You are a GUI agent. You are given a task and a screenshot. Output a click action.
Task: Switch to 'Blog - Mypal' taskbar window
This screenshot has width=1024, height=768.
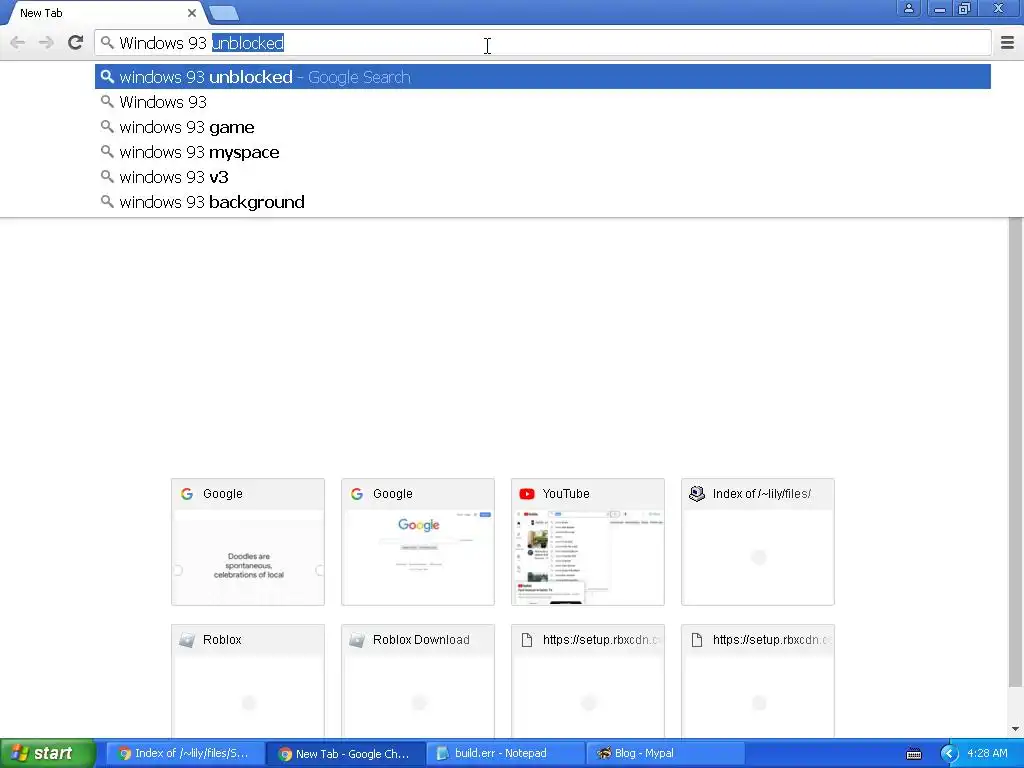point(665,754)
